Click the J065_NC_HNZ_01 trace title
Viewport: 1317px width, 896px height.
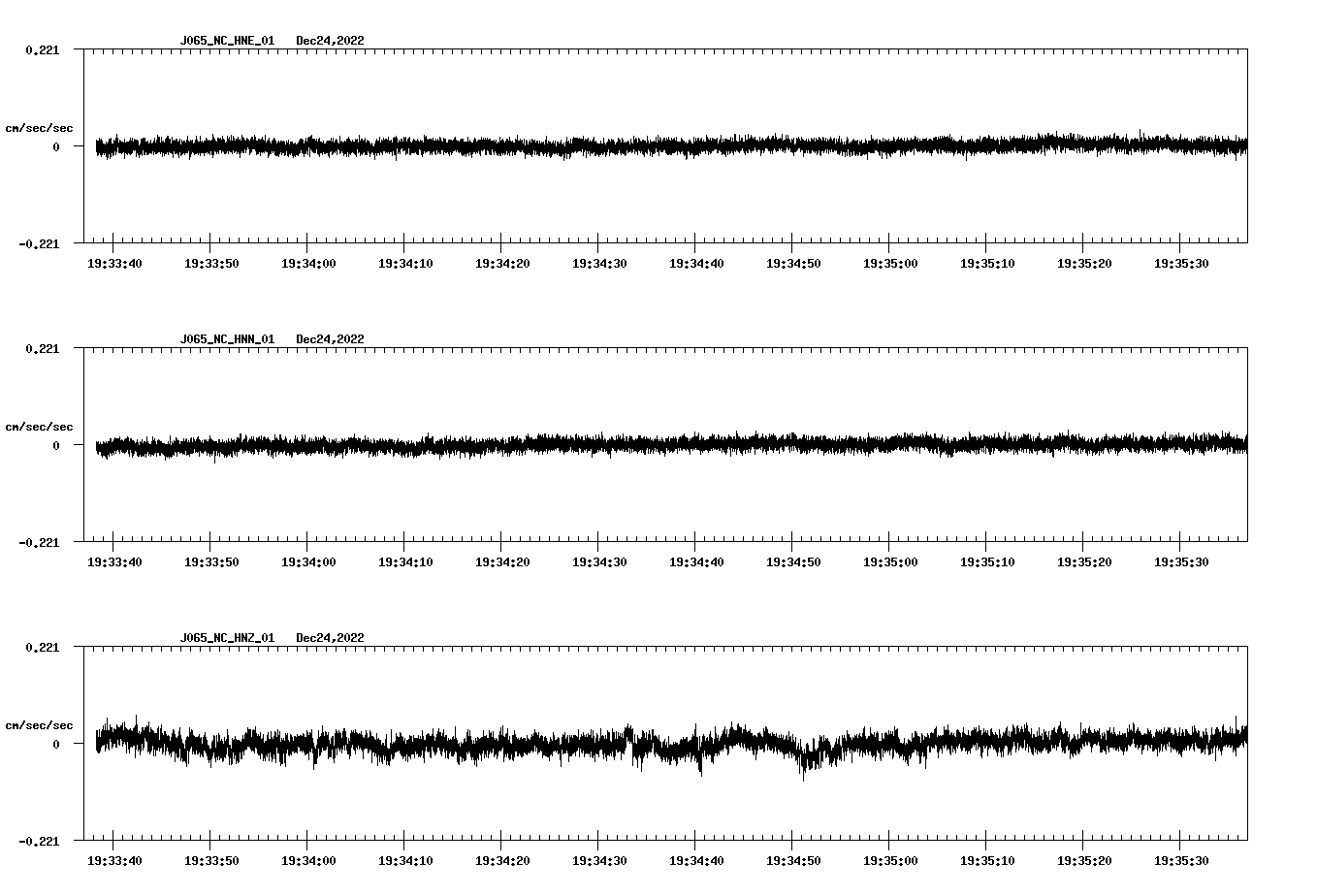tap(226, 637)
